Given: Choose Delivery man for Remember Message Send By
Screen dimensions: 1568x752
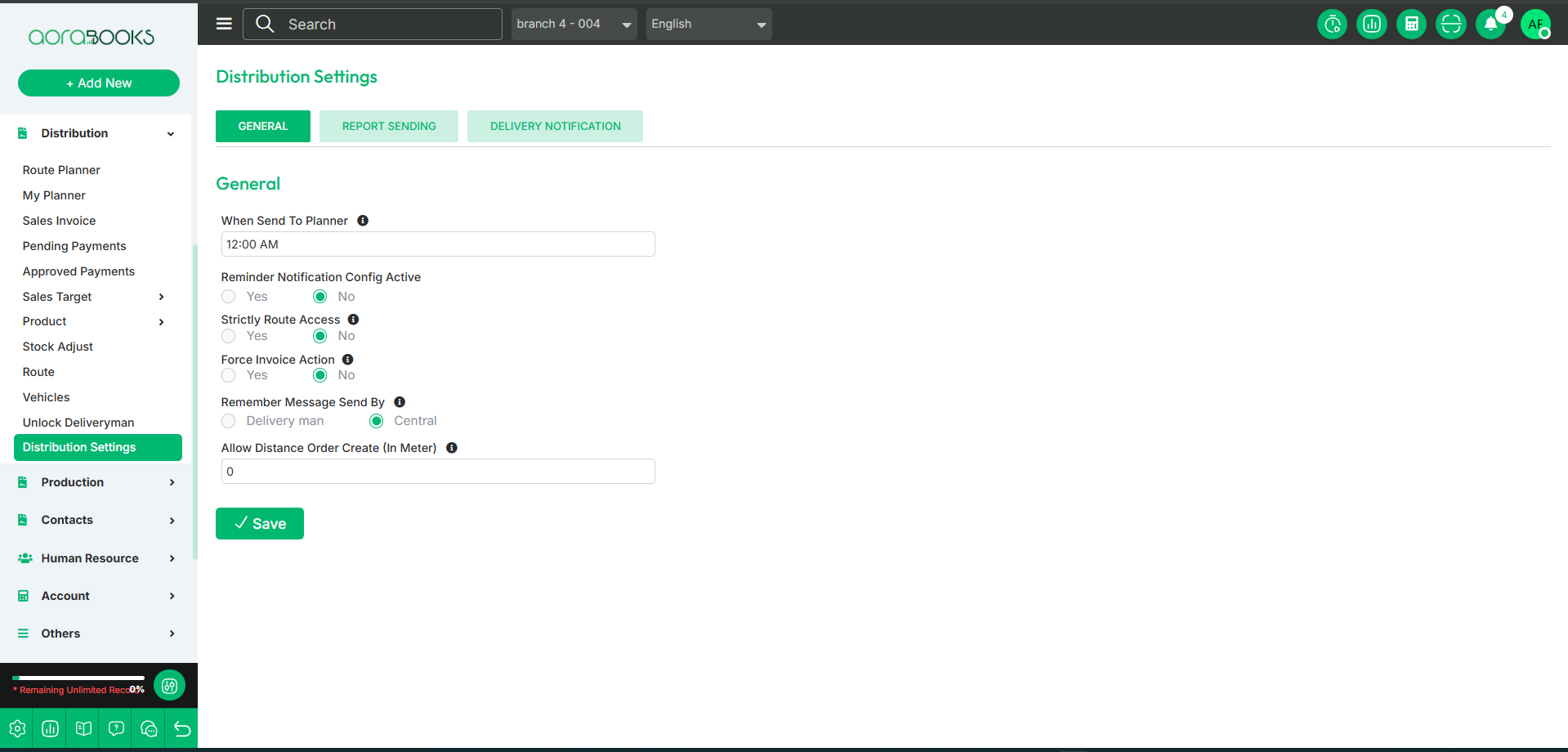Looking at the screenshot, I should pyautogui.click(x=229, y=421).
